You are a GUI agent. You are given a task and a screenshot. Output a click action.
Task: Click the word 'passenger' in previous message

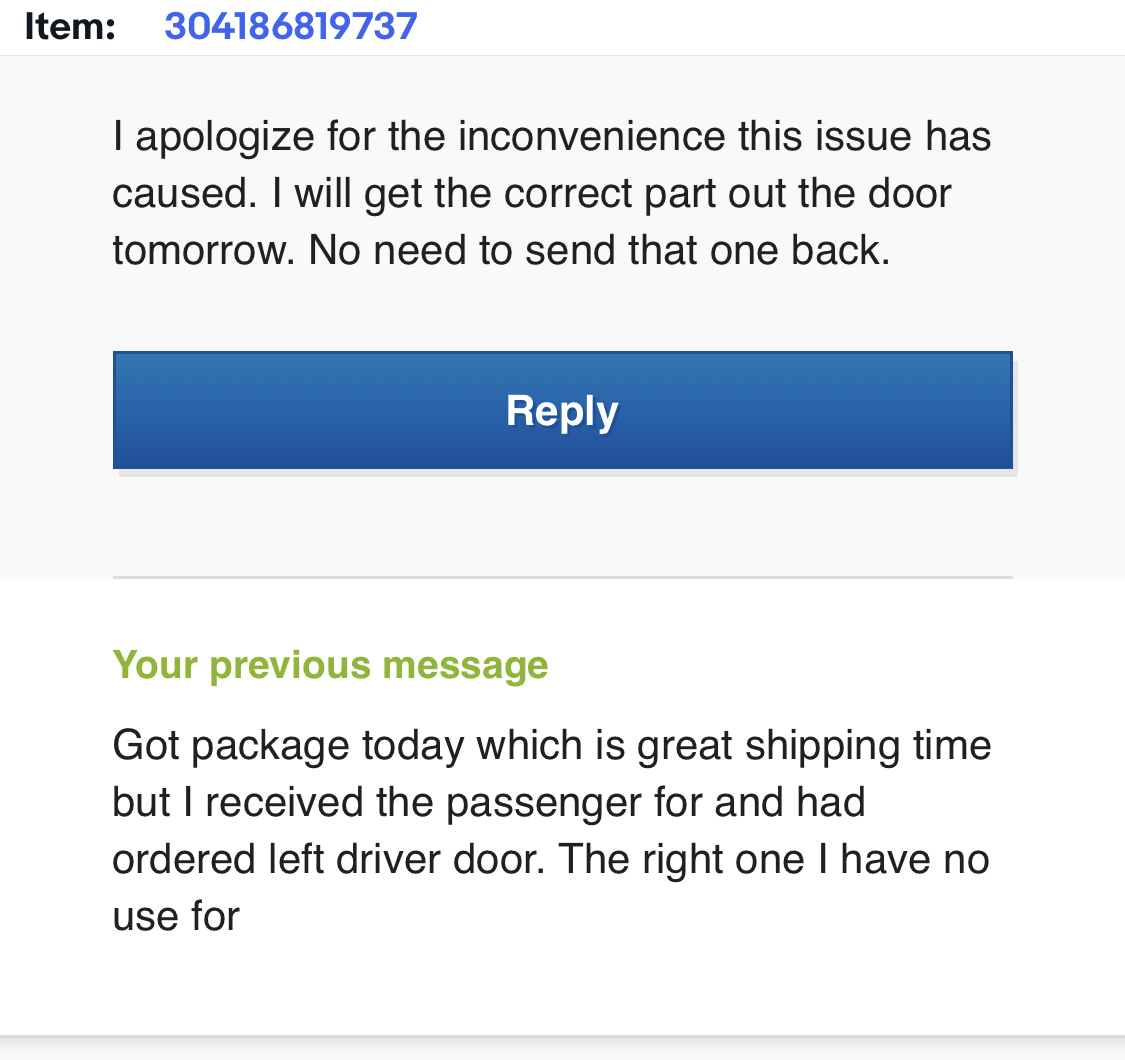[x=543, y=803]
